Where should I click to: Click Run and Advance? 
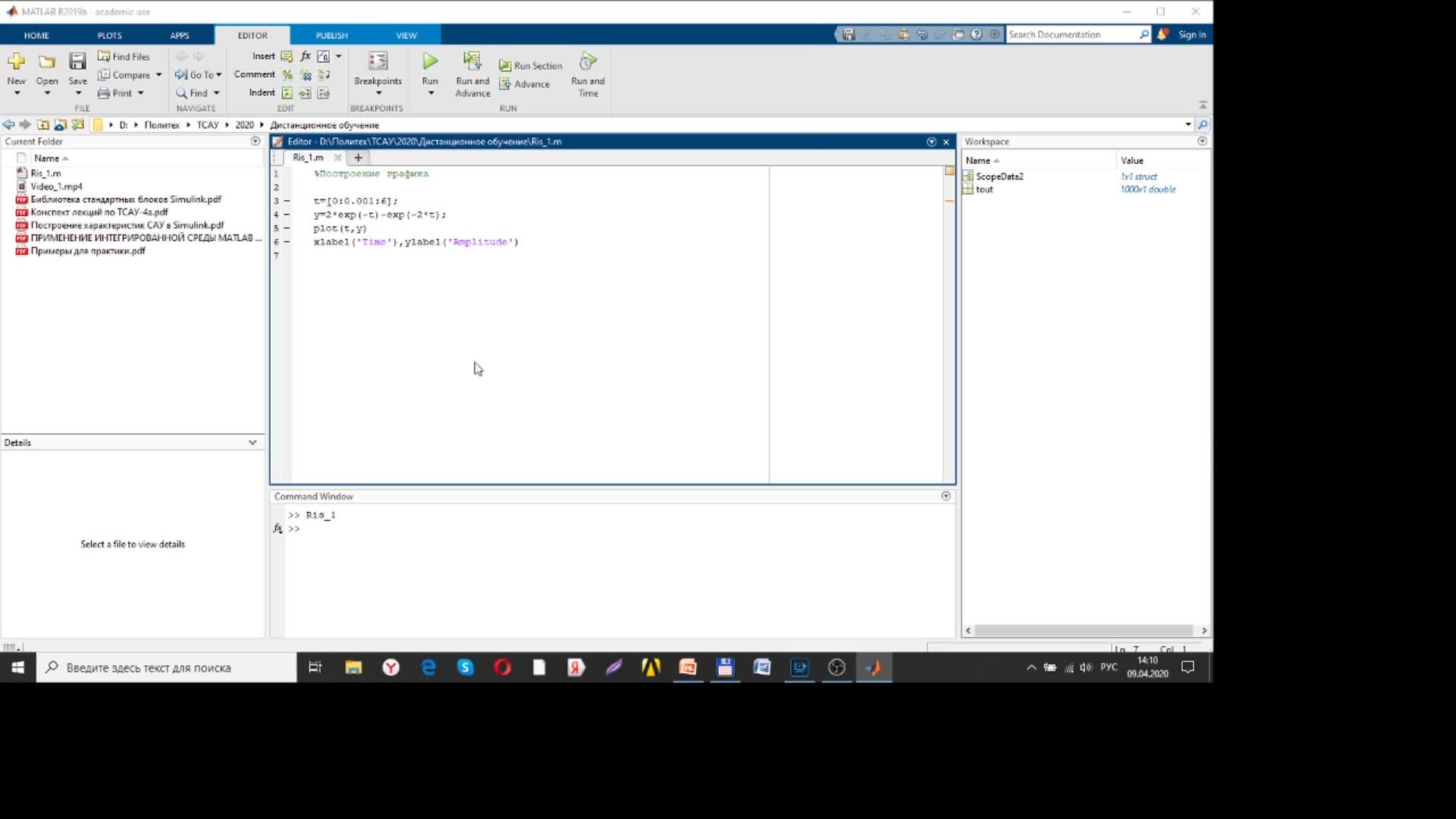click(x=472, y=74)
